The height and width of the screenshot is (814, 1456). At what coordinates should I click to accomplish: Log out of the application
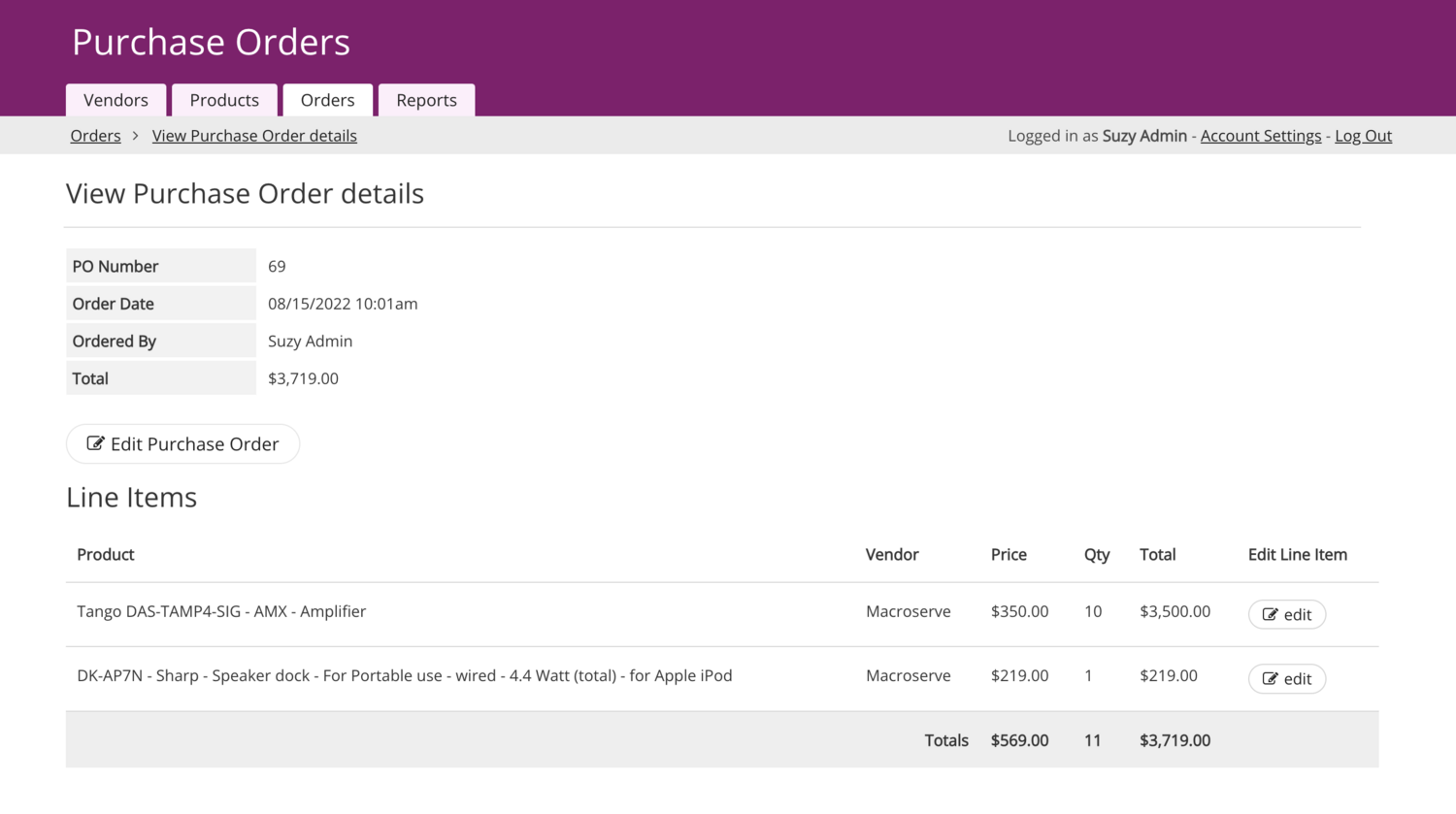tap(1363, 136)
